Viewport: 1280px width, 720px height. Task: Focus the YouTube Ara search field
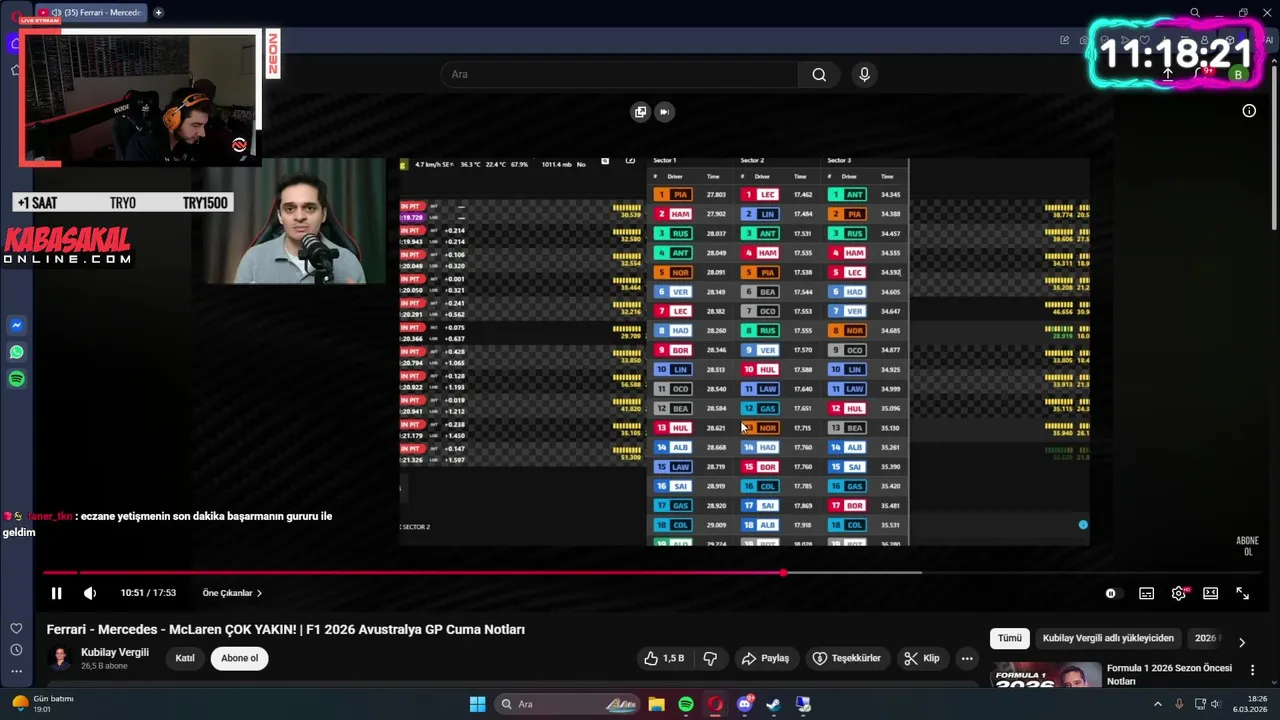click(x=620, y=74)
